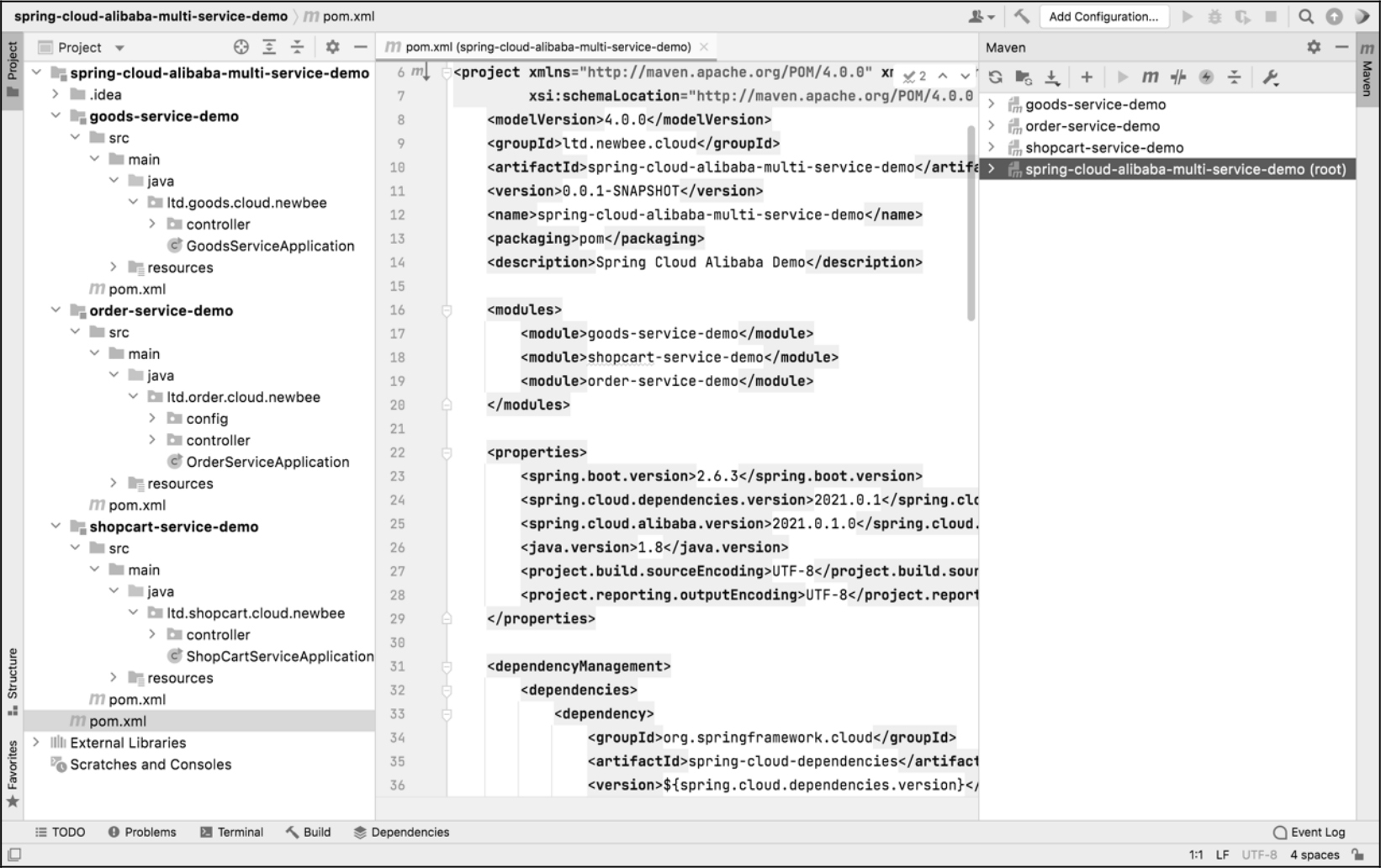Open Project panel gear options
This screenshot has width=1381, height=868.
click(x=332, y=47)
